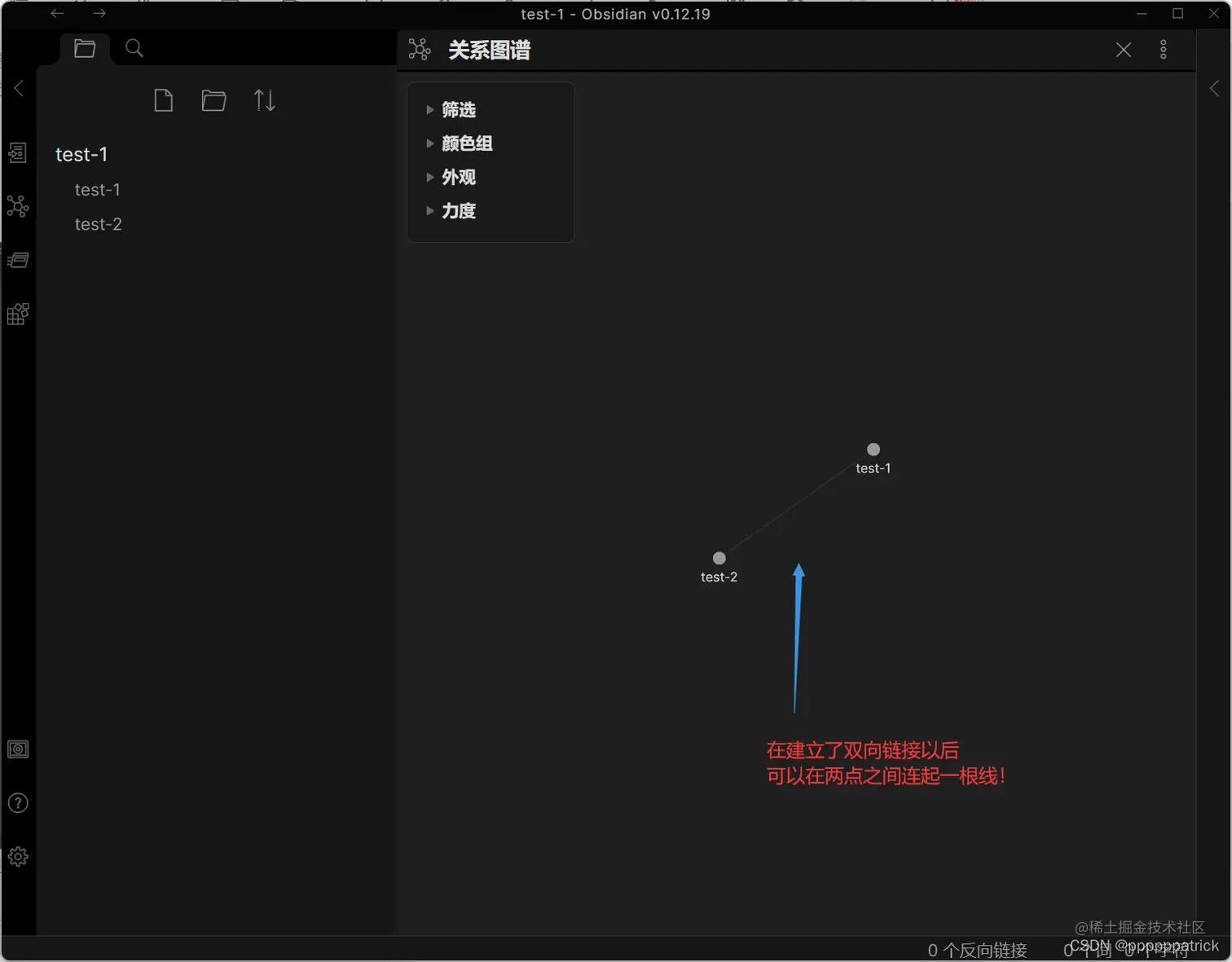The width and height of the screenshot is (1232, 962).
Task: Open Obsidian help via the question mark icon
Action: pyautogui.click(x=18, y=803)
